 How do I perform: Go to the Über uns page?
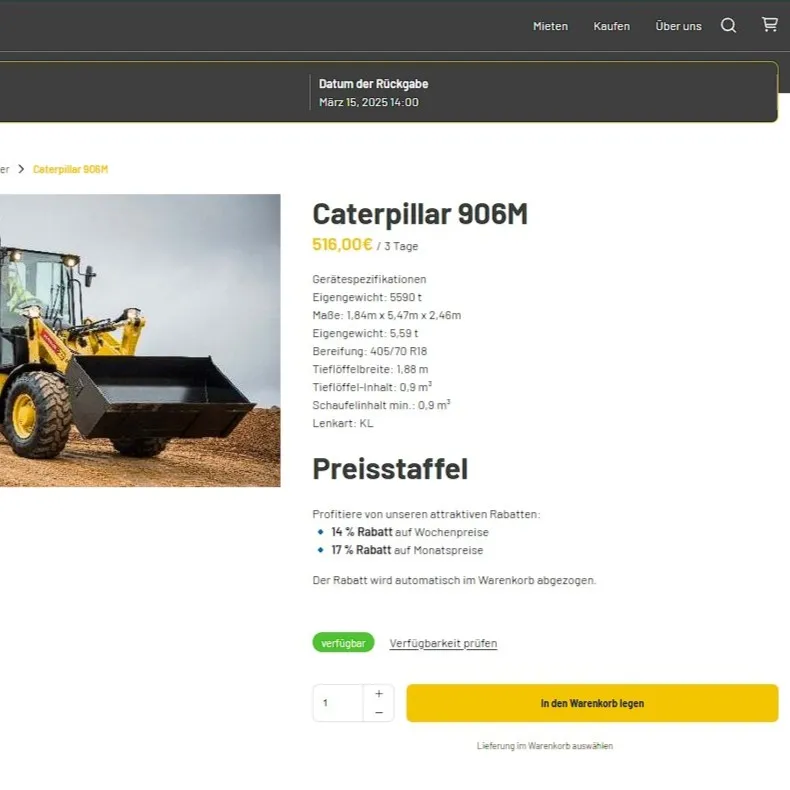click(x=678, y=26)
